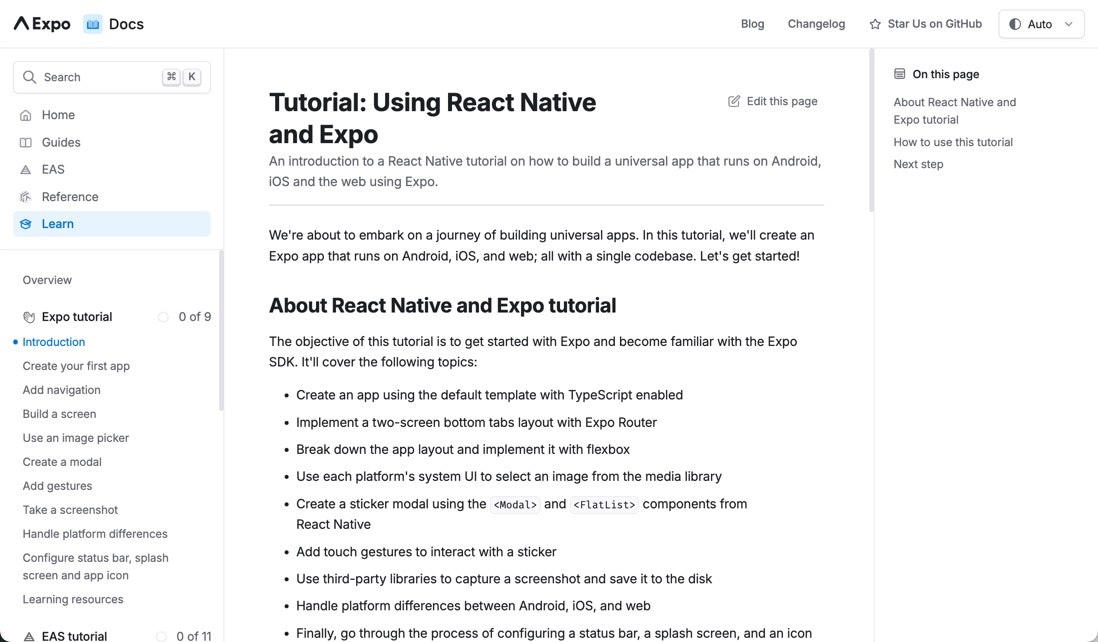Open Create a modal chapter

[x=62, y=462]
